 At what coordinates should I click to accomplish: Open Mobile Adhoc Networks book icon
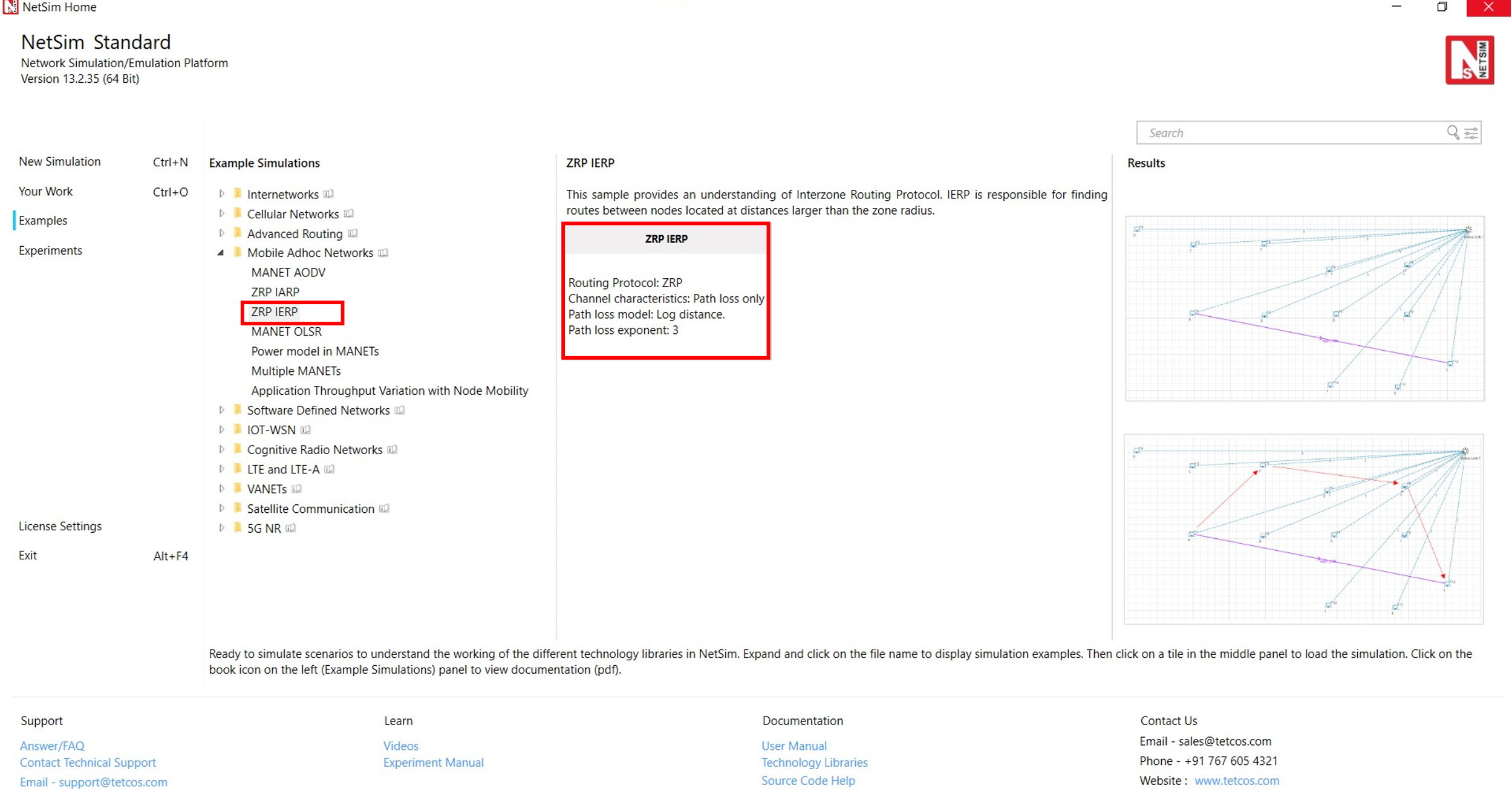coord(383,253)
